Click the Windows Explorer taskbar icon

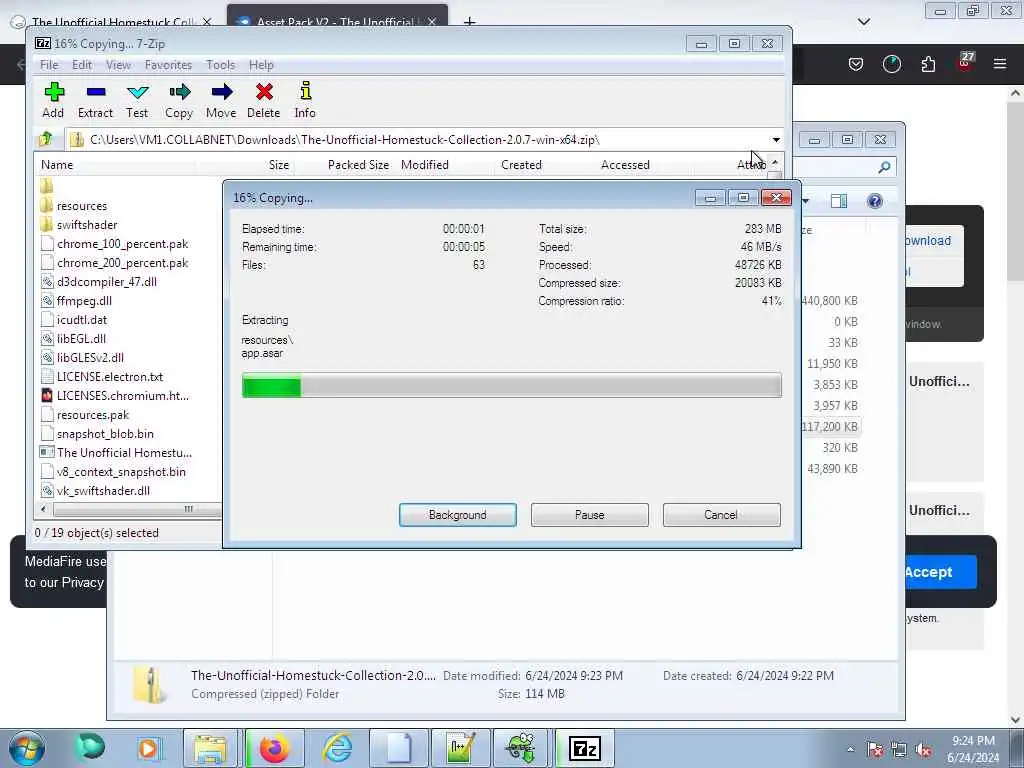[210, 748]
